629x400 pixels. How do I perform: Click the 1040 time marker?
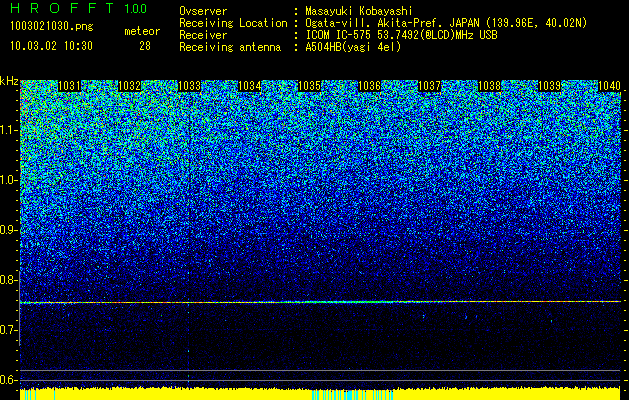609,86
